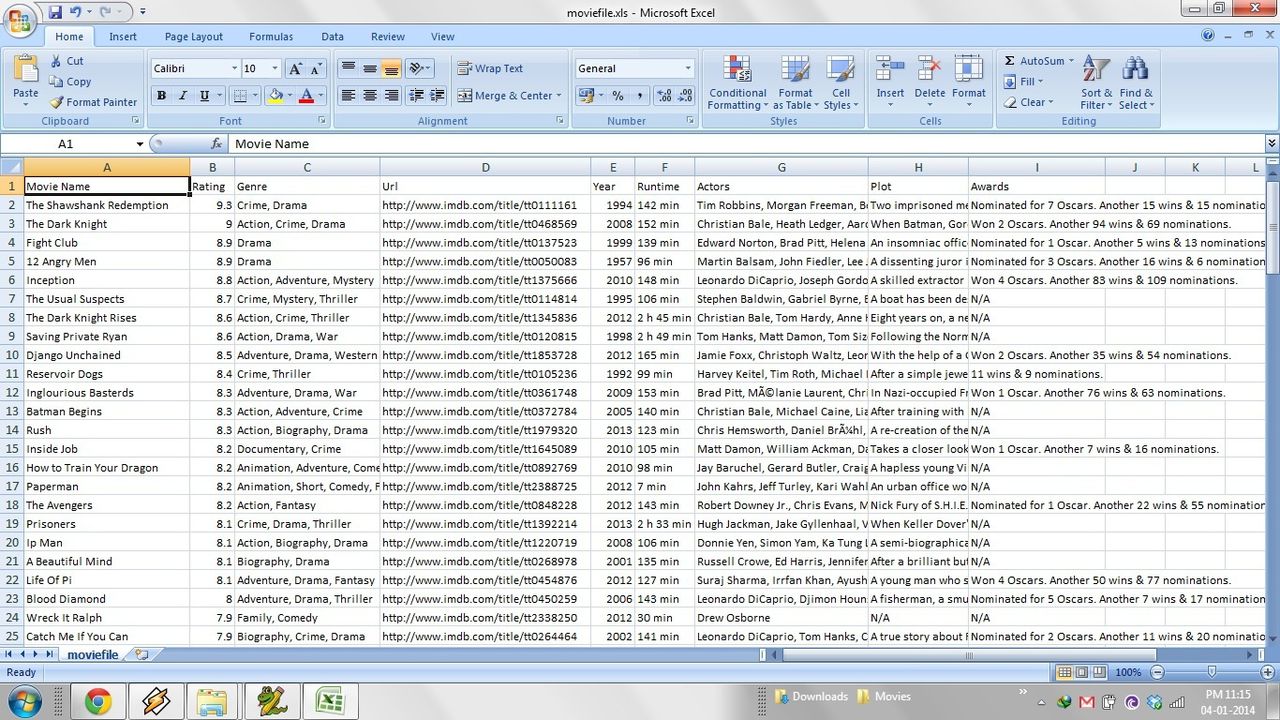
Task: Click the Clear button in Editing
Action: pyautogui.click(x=1027, y=102)
